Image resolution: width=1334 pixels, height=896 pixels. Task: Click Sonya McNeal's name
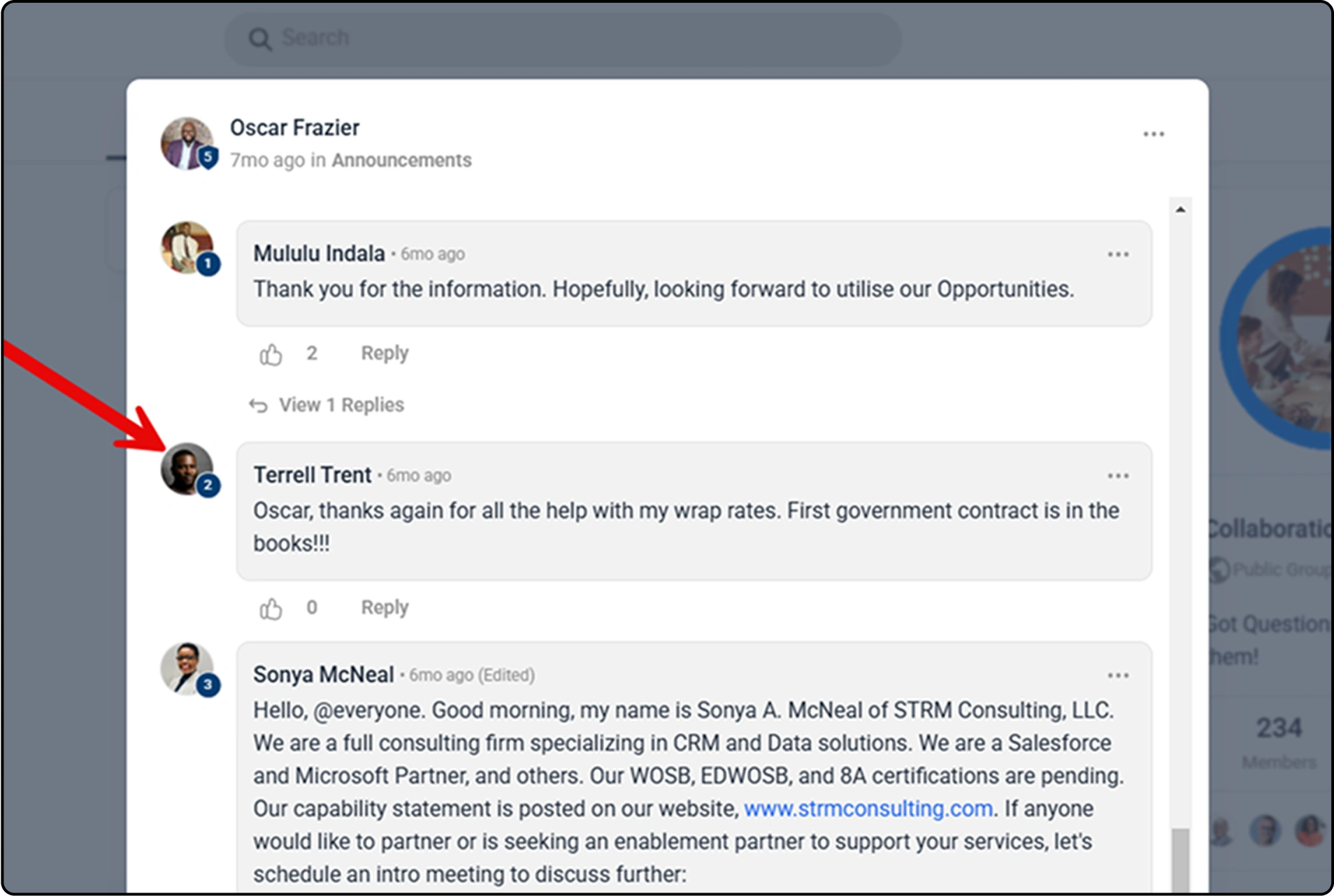click(323, 674)
